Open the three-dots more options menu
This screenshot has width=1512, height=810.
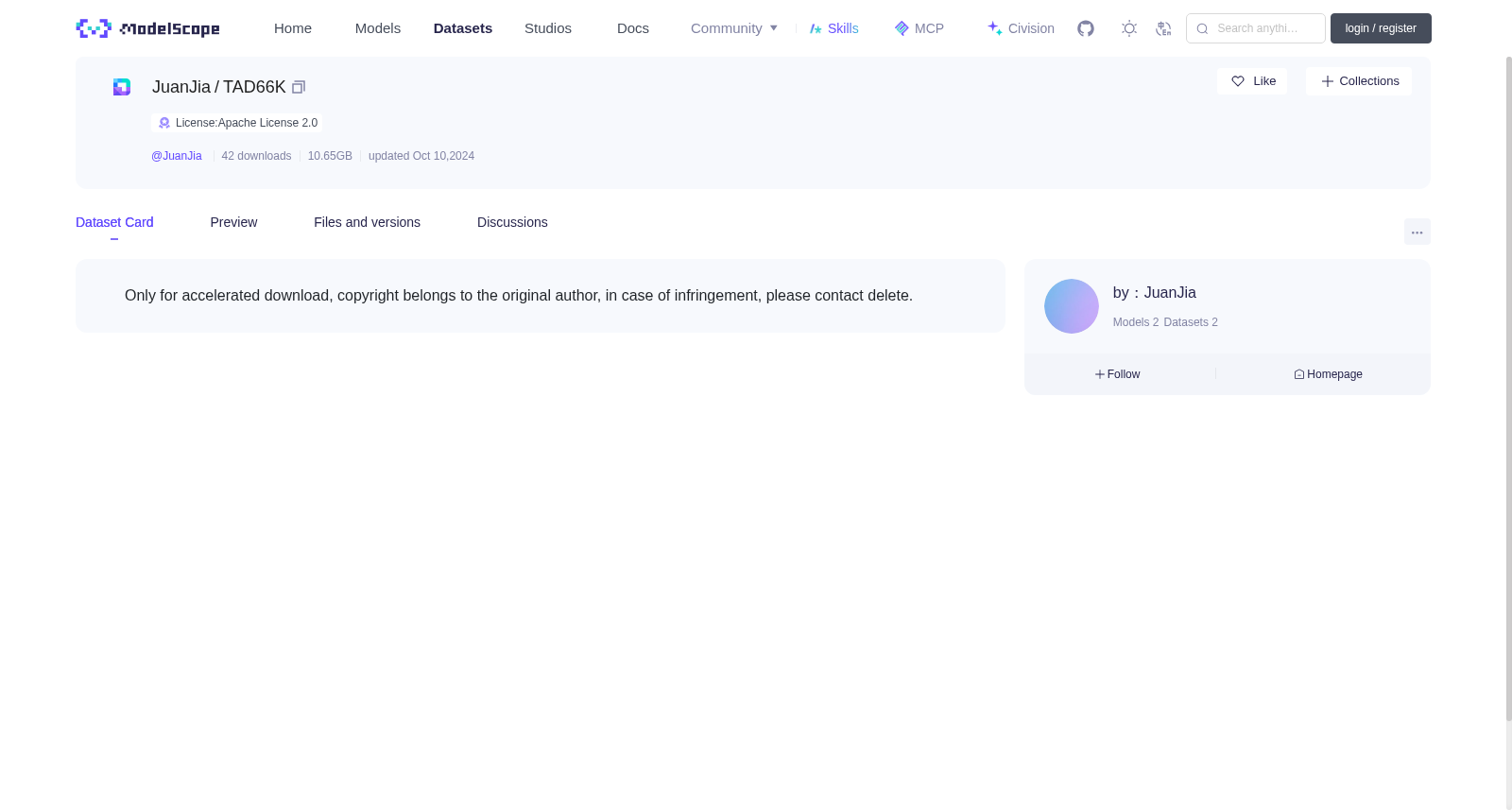(1417, 232)
